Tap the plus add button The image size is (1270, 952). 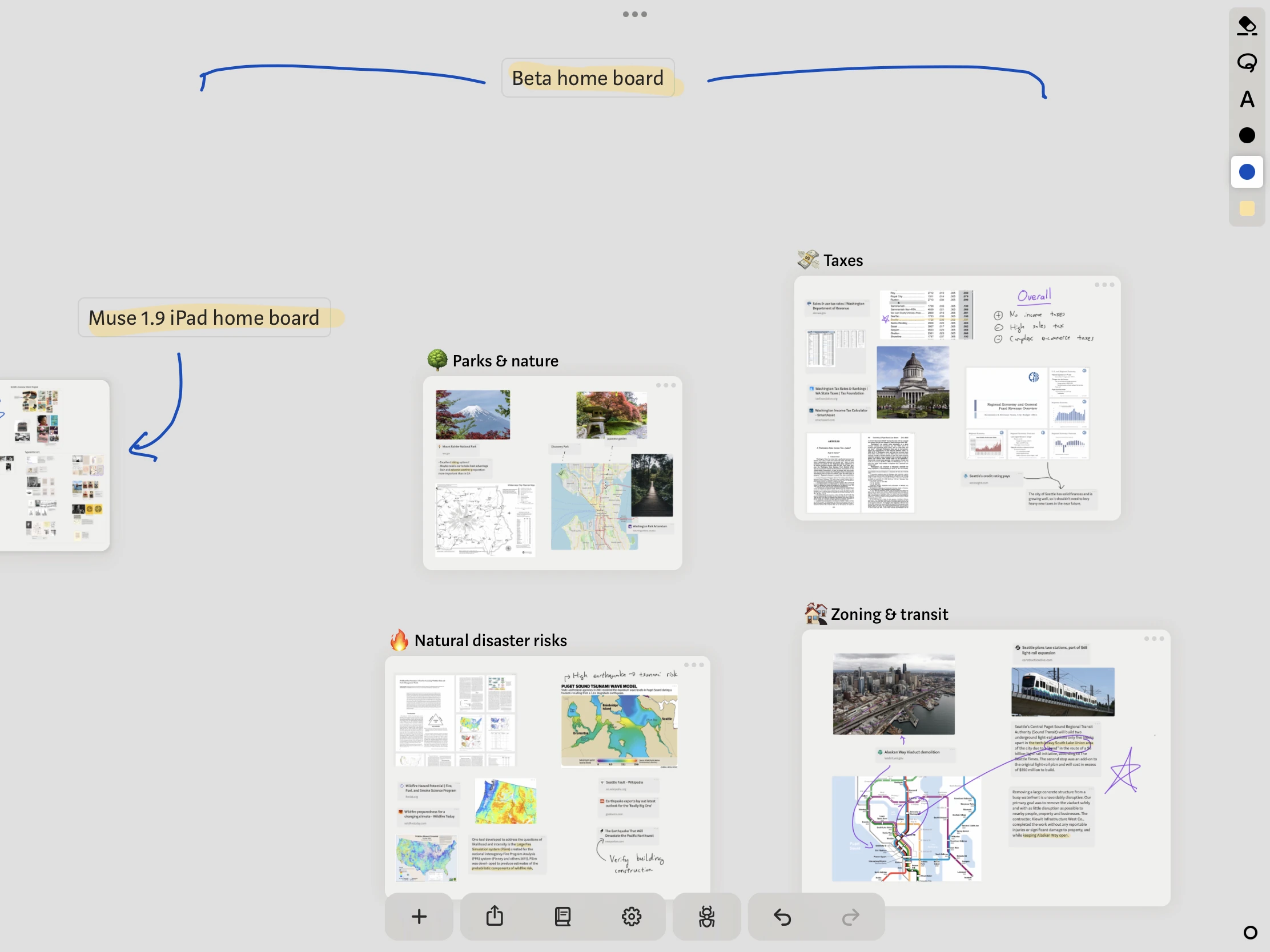coord(419,917)
